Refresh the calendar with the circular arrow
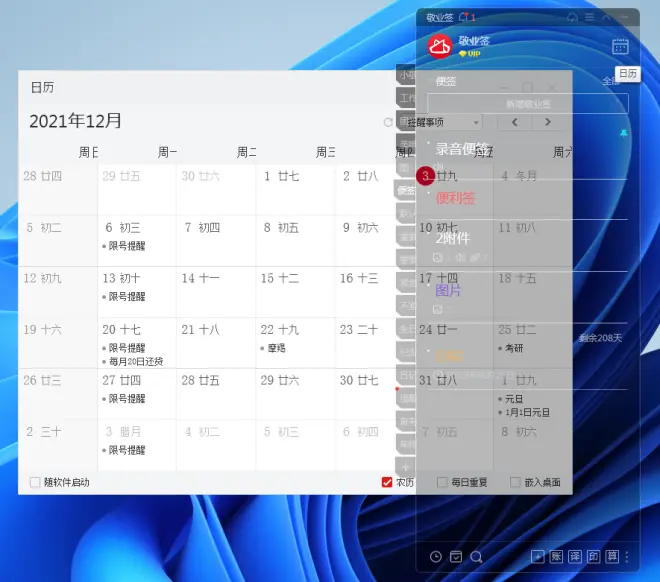660x582 pixels. click(388, 122)
